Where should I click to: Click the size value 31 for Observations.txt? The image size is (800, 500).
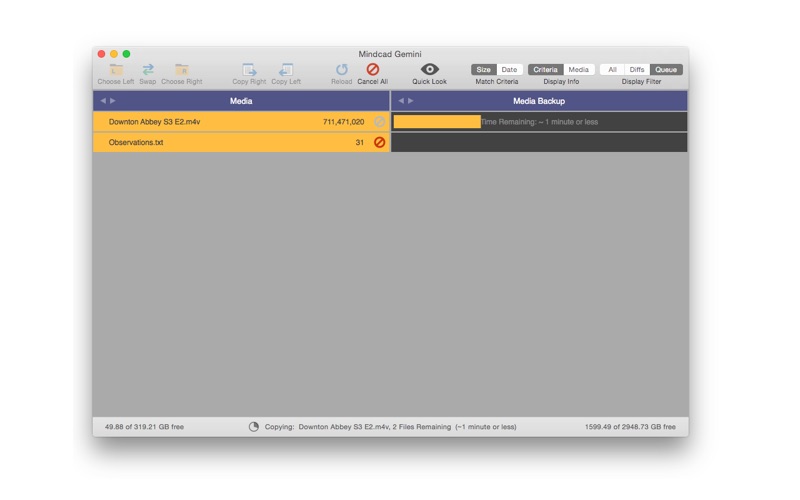(360, 142)
